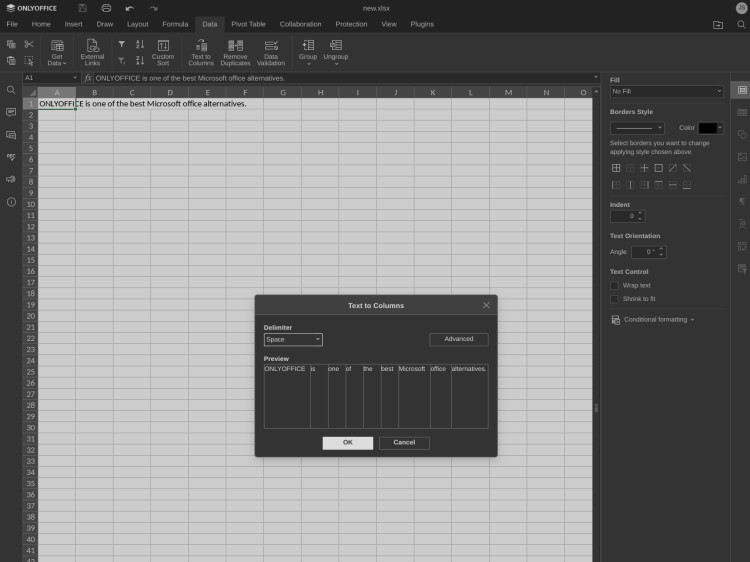Click the search icon at top right
750x562 pixels.
point(741,24)
